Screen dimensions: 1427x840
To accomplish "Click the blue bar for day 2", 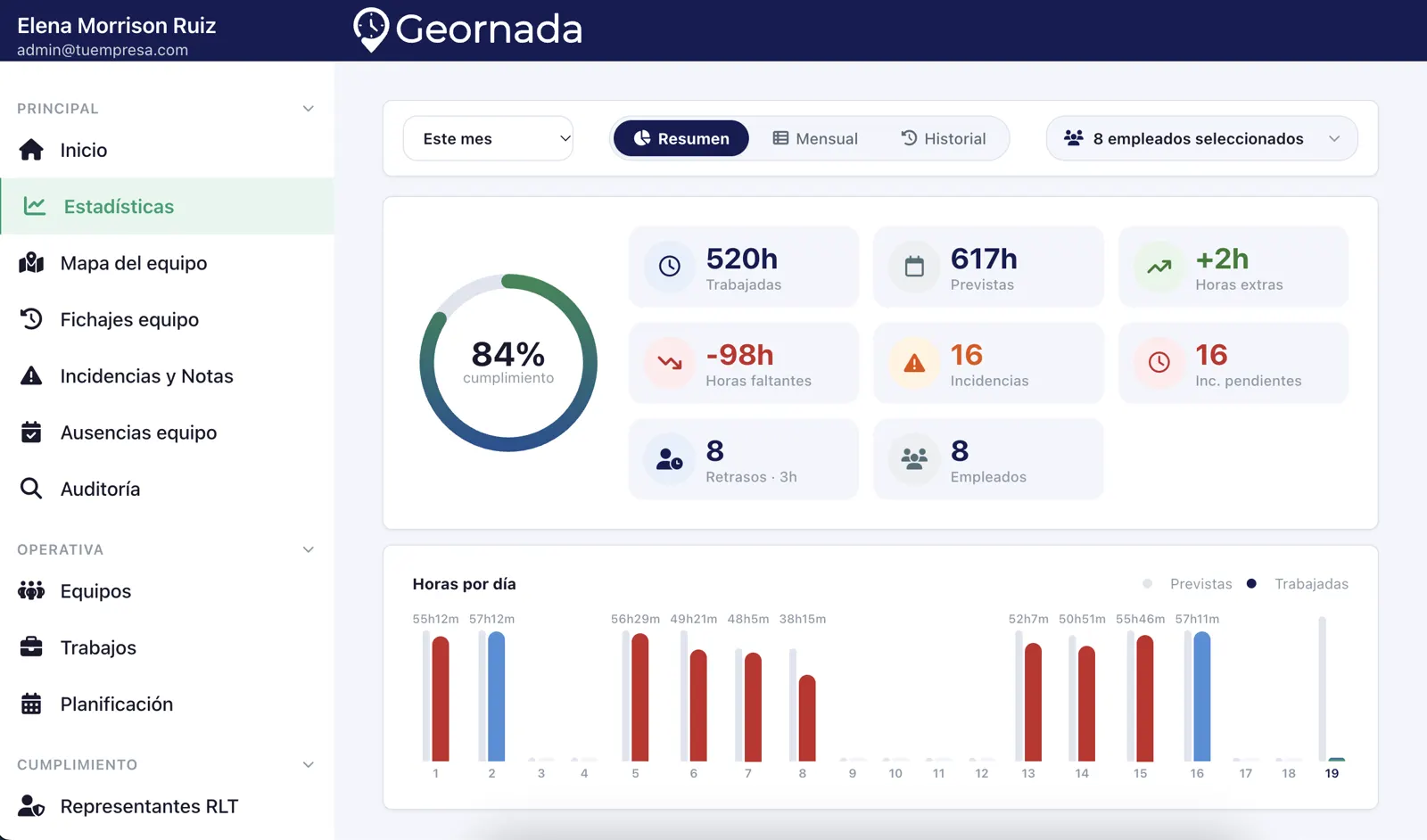I will coord(496,696).
